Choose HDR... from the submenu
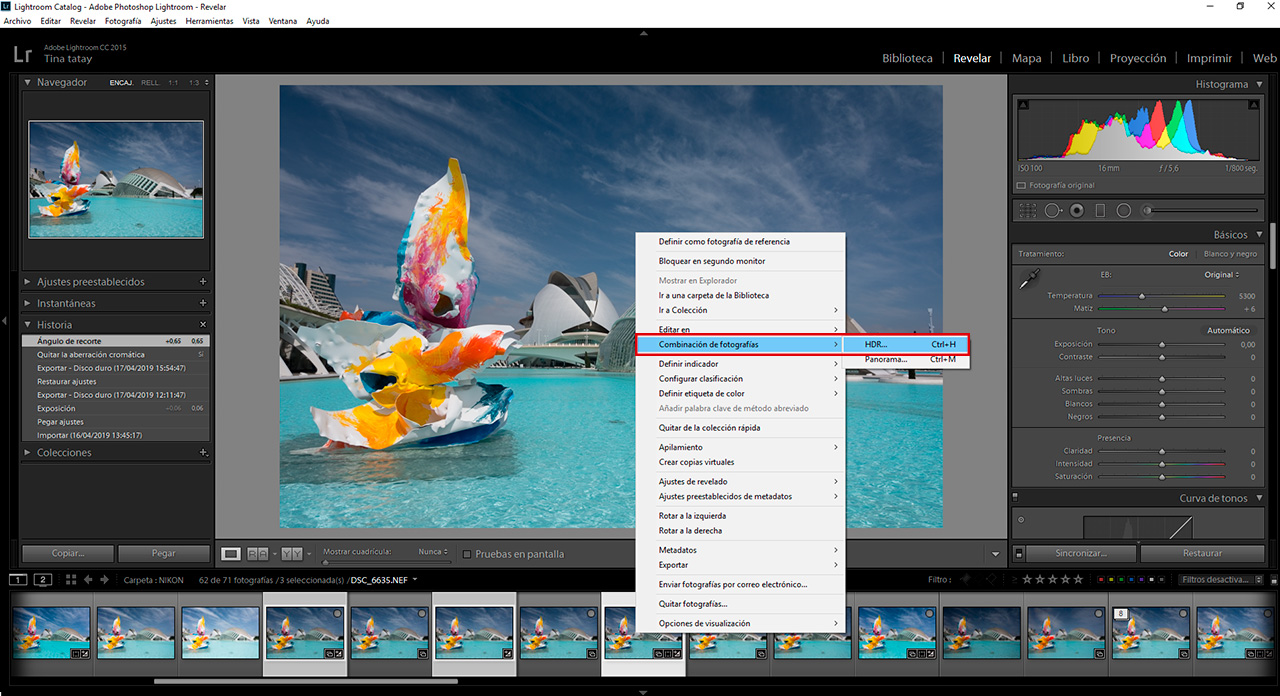Screen dimensions: 1280x696 point(876,345)
